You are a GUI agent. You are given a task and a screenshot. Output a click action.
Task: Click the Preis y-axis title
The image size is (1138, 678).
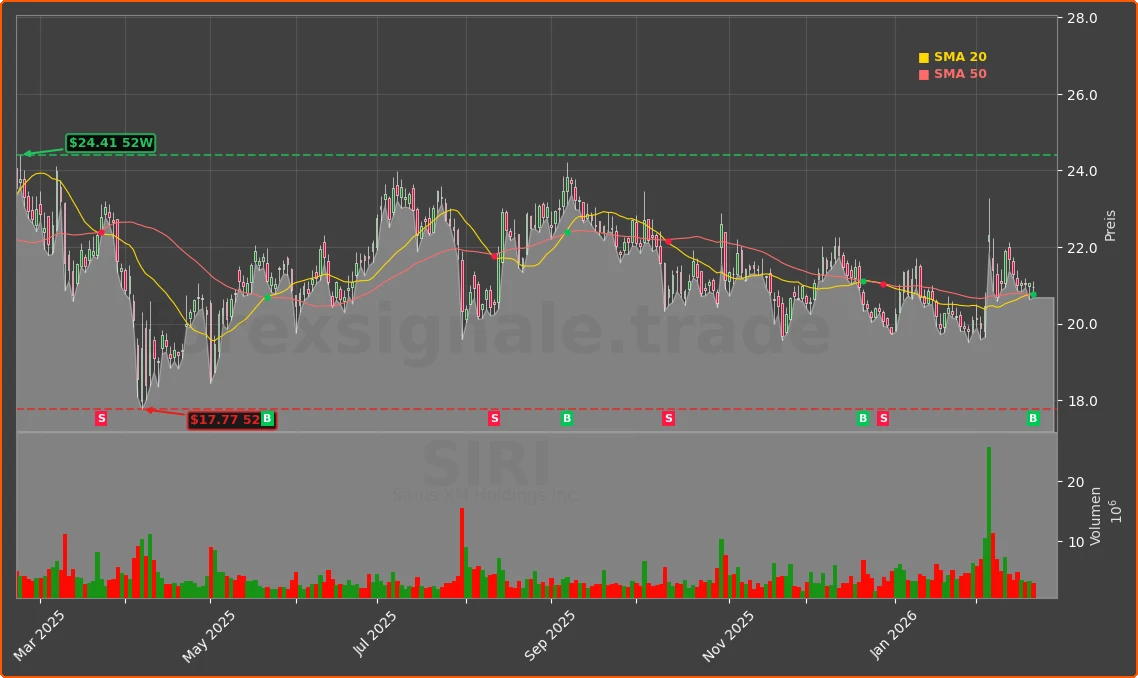click(1110, 225)
